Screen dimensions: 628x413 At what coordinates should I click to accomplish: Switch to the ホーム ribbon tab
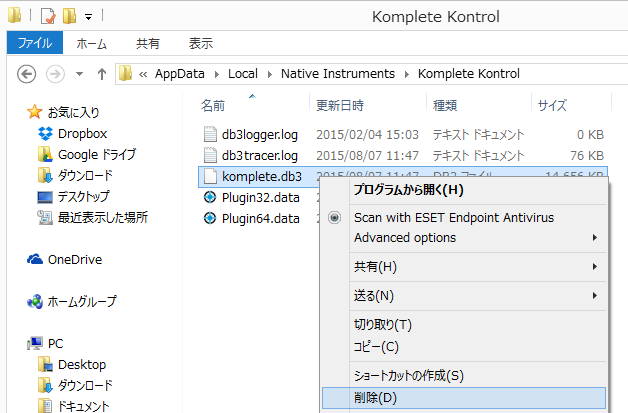point(92,43)
